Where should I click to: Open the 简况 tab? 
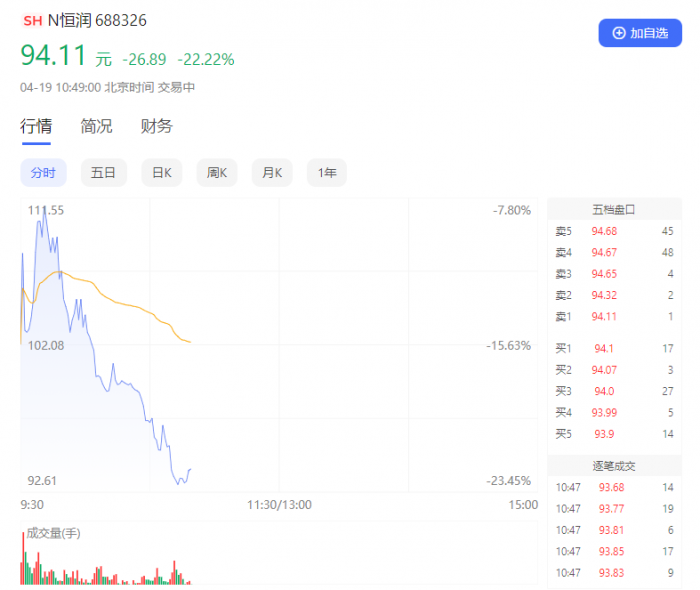point(96,126)
